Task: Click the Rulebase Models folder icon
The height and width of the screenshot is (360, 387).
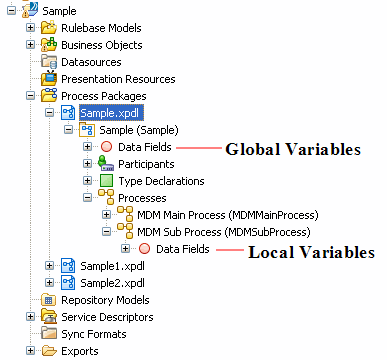Action: [49, 28]
